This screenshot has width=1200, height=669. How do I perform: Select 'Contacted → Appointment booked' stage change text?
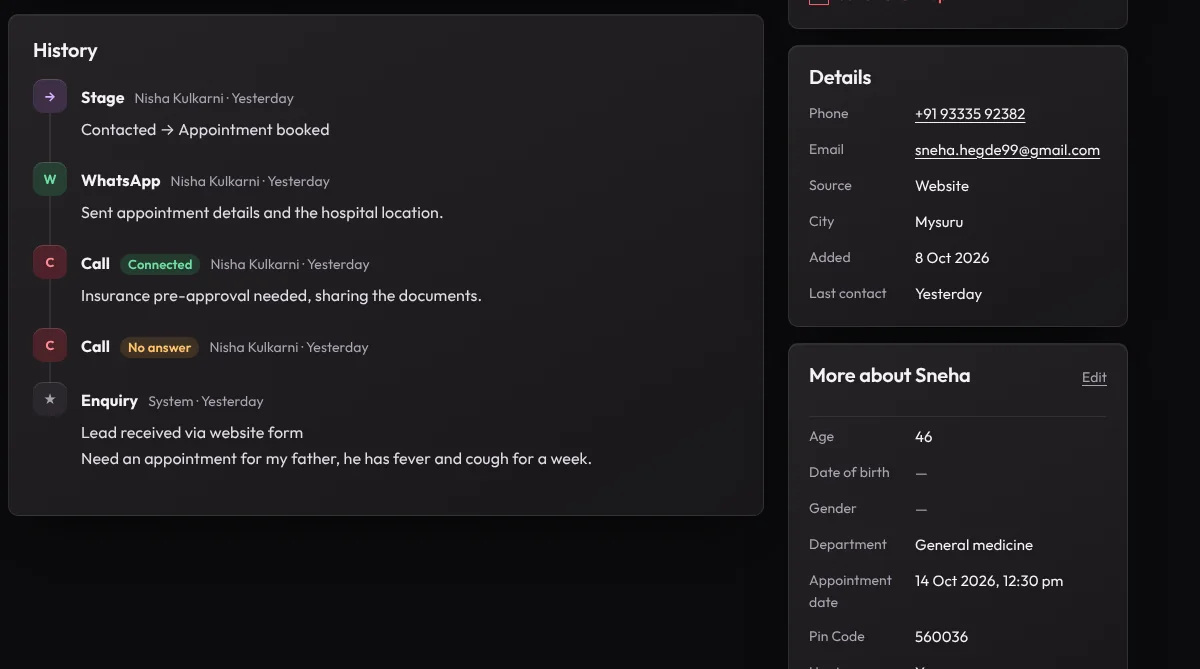205,130
